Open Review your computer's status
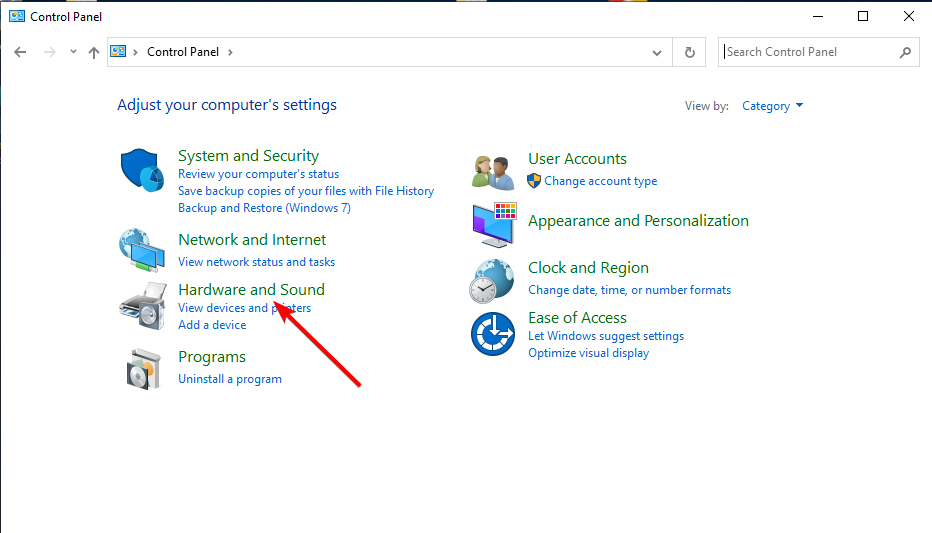 coord(259,174)
